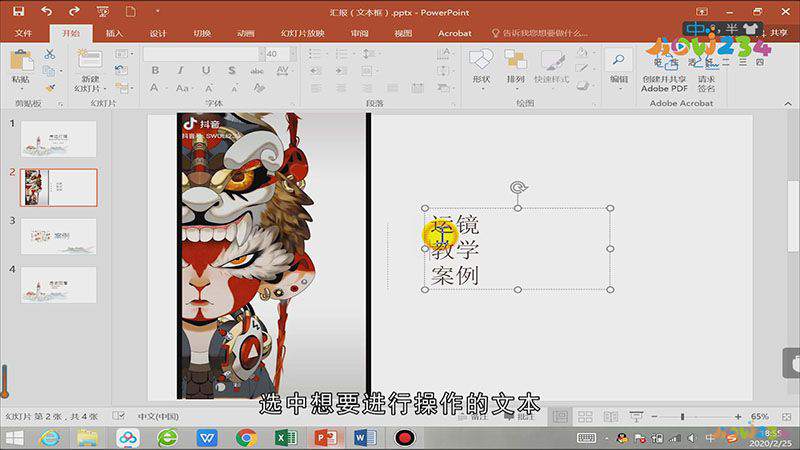Clear all text formatting
The image size is (800, 450).
point(259,88)
